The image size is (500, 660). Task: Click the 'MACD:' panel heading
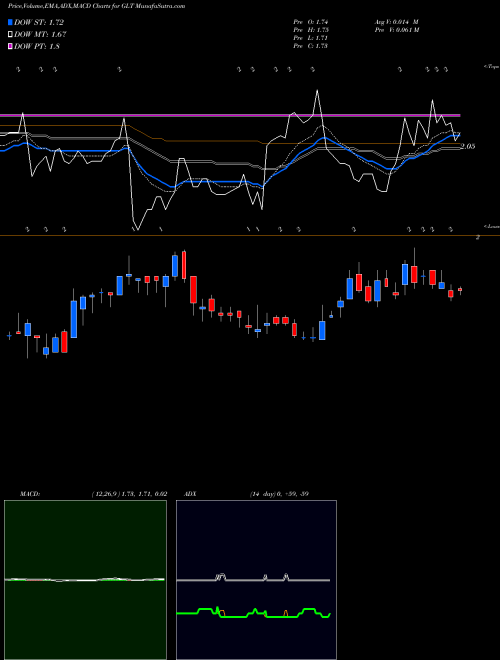point(30,494)
